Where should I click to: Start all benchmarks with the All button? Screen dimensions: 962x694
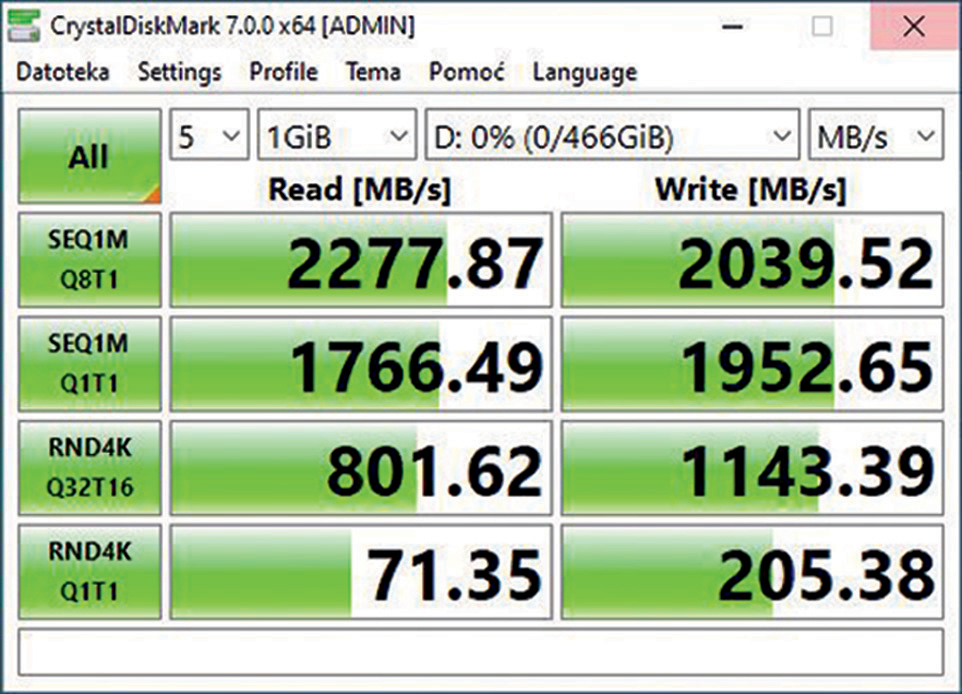[90, 156]
